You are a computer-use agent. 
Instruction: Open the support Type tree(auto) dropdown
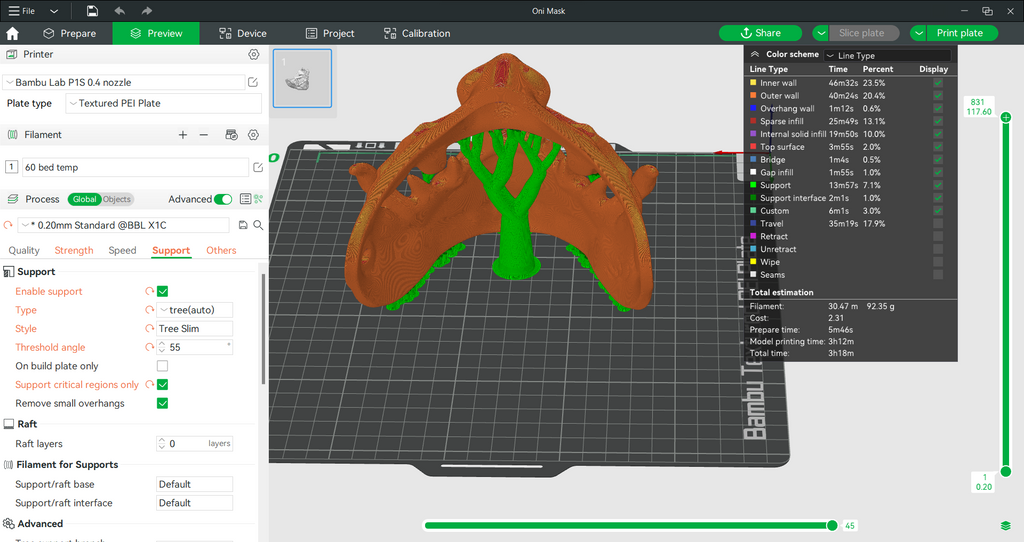pos(195,310)
